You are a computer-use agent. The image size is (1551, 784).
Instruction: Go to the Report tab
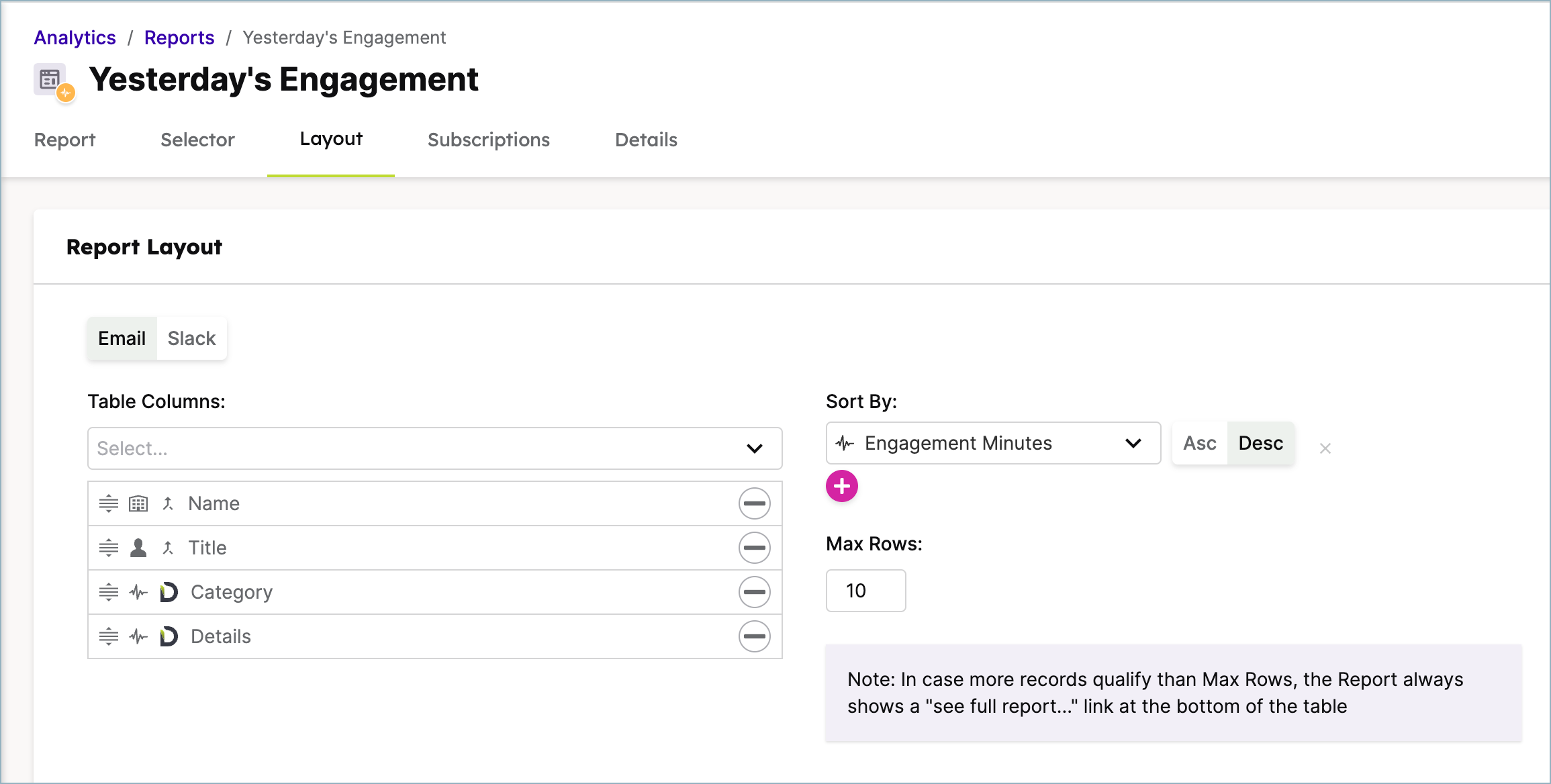[x=64, y=140]
